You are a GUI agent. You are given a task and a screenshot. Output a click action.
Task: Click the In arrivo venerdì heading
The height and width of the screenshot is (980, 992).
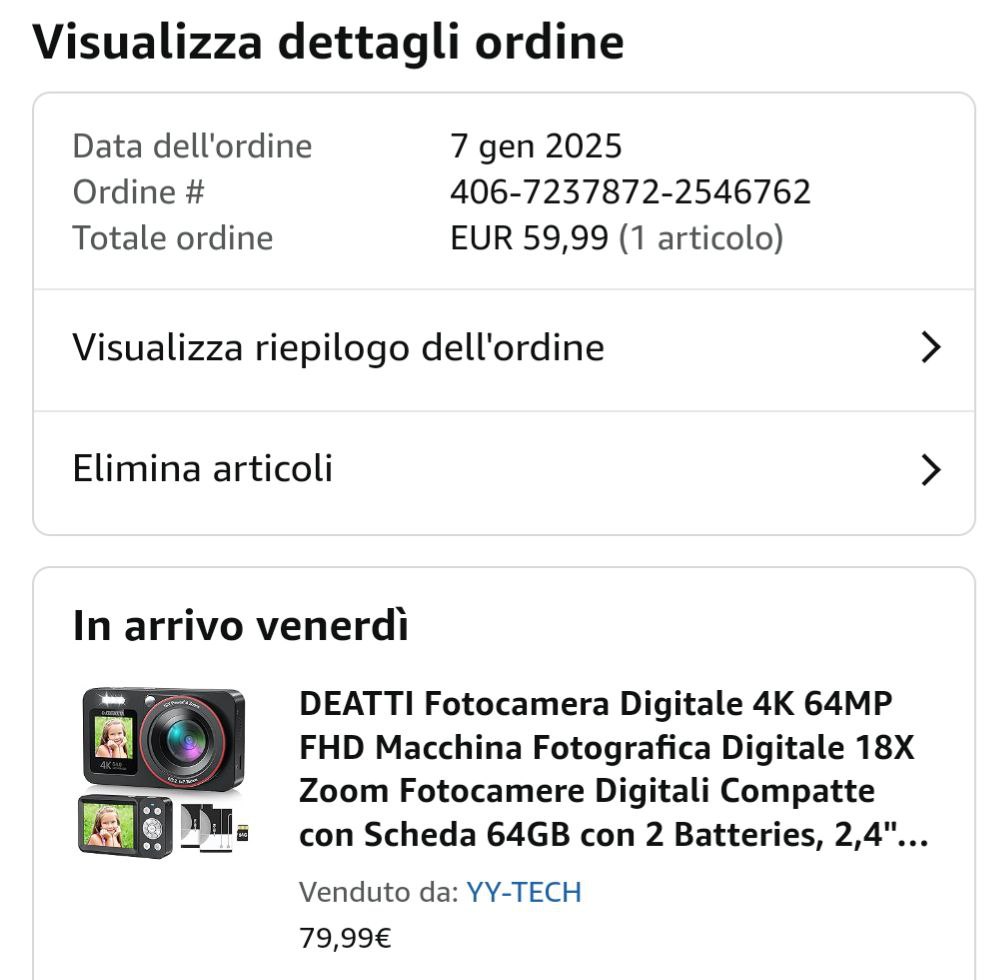pos(240,626)
